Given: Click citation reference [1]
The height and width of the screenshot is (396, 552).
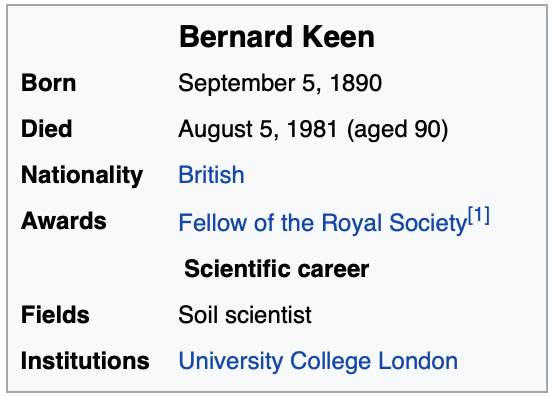Looking at the screenshot, I should [479, 215].
